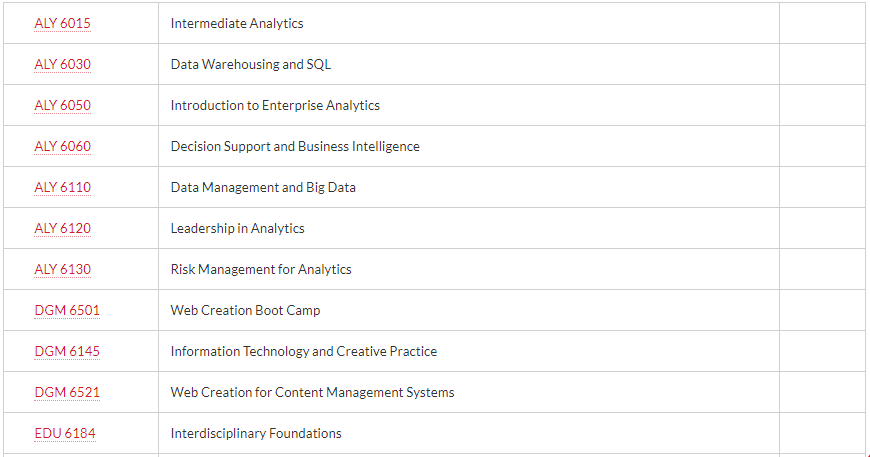Select the Introduction to Enterprise Analytics row
Screen dimensions: 870x457
click(434, 105)
